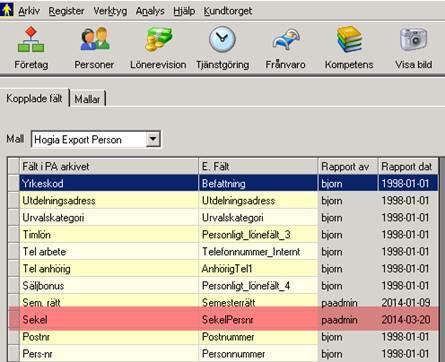Sort by Rapport av column header
The width and height of the screenshot is (445, 362).
(x=348, y=166)
